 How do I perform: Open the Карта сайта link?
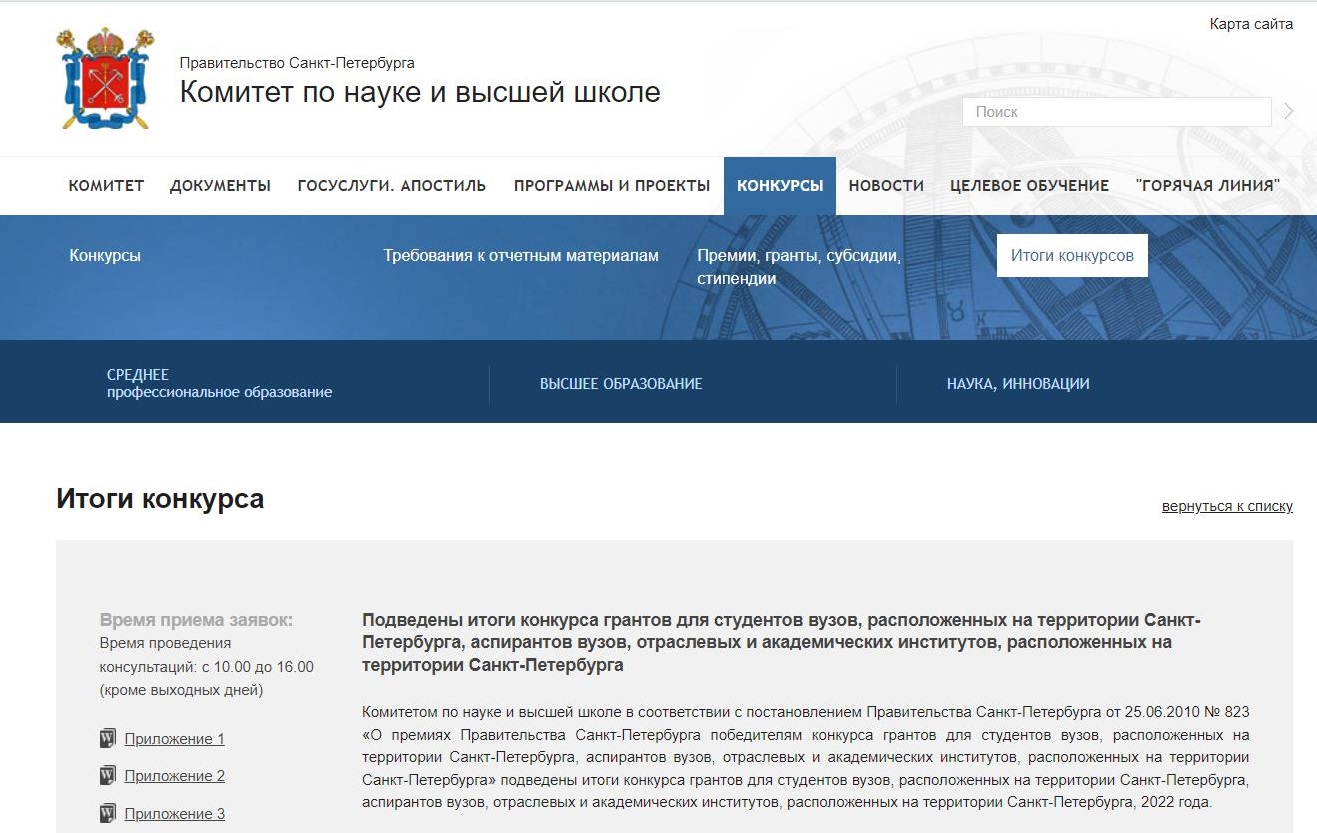point(1250,24)
